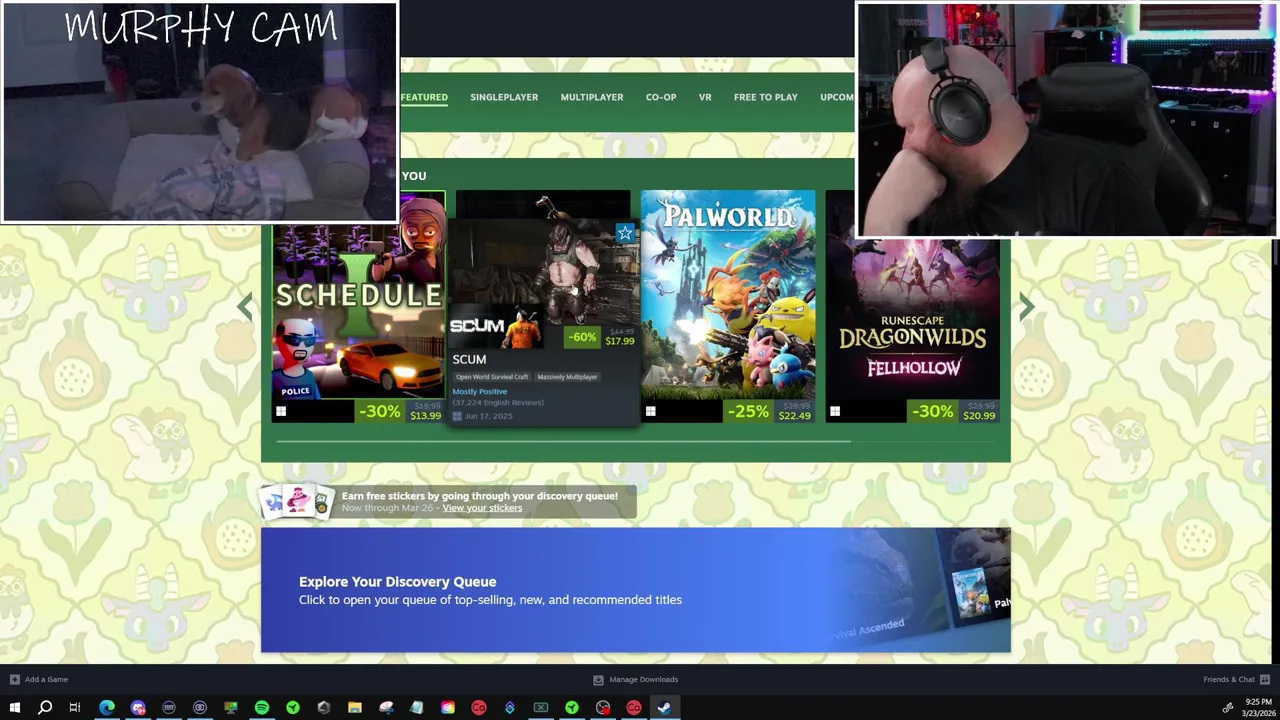
Task: Open the FREE TO PLAY tab
Action: [766, 97]
